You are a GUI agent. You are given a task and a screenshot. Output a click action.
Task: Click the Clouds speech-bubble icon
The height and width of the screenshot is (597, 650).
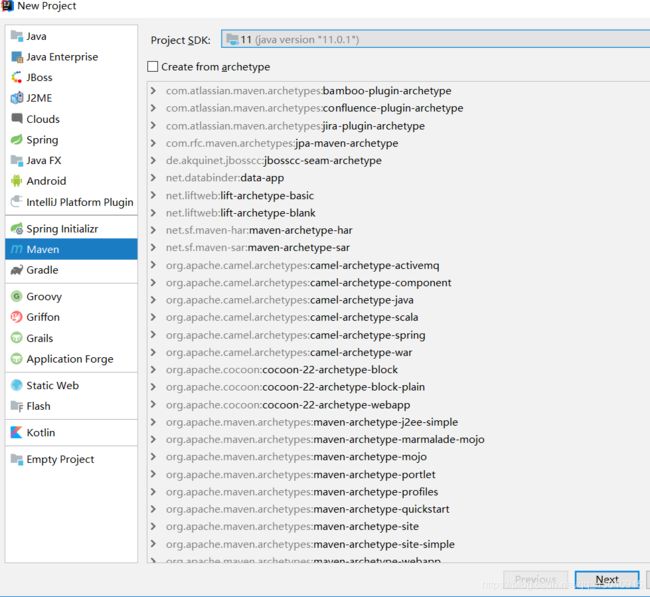tap(17, 119)
